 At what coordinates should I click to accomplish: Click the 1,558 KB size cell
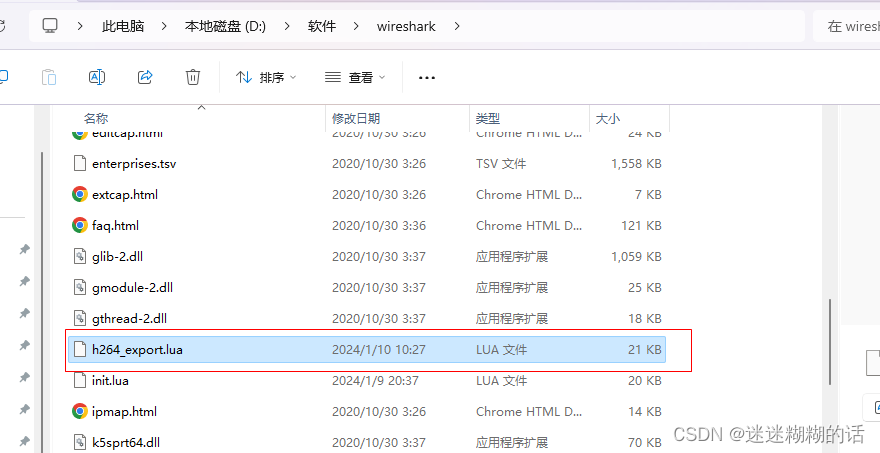[x=636, y=164]
